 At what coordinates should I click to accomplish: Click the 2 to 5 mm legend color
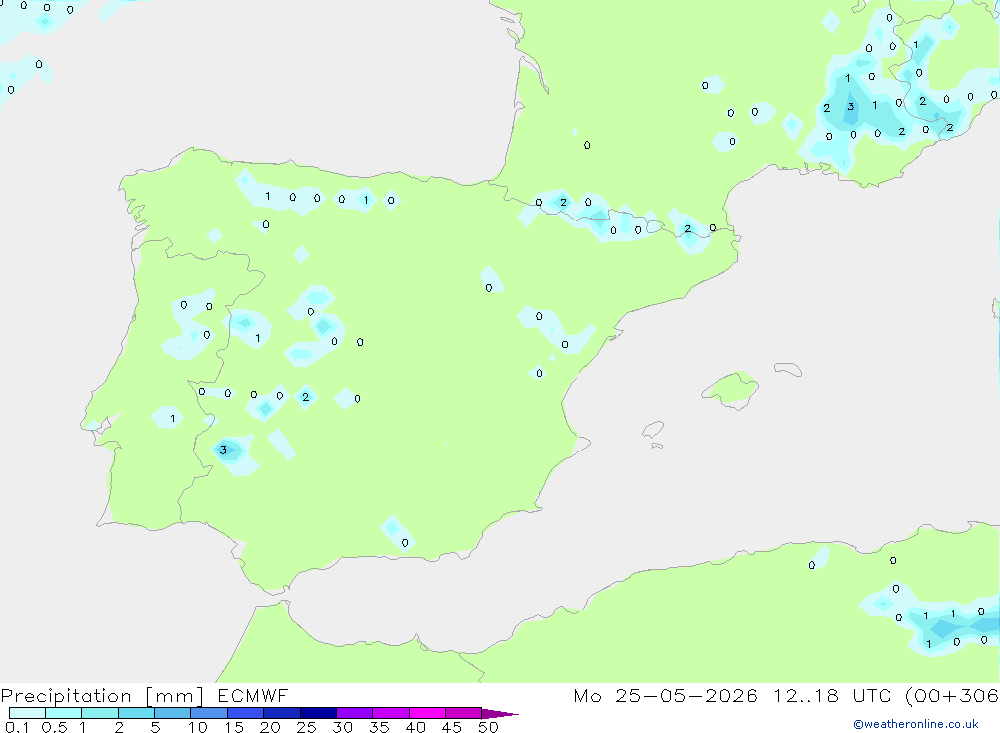(136, 713)
